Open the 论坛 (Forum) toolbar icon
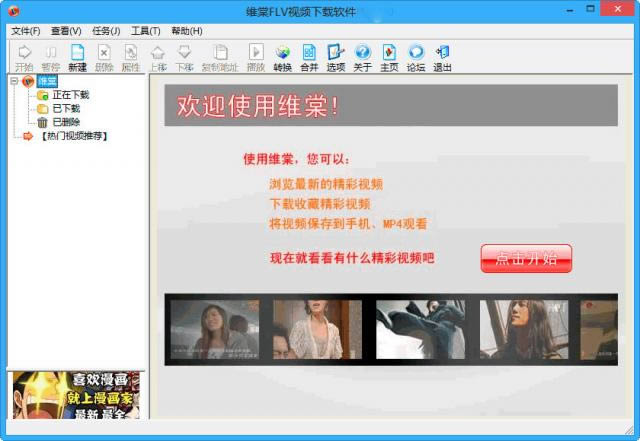This screenshot has width=640, height=441. point(416,57)
